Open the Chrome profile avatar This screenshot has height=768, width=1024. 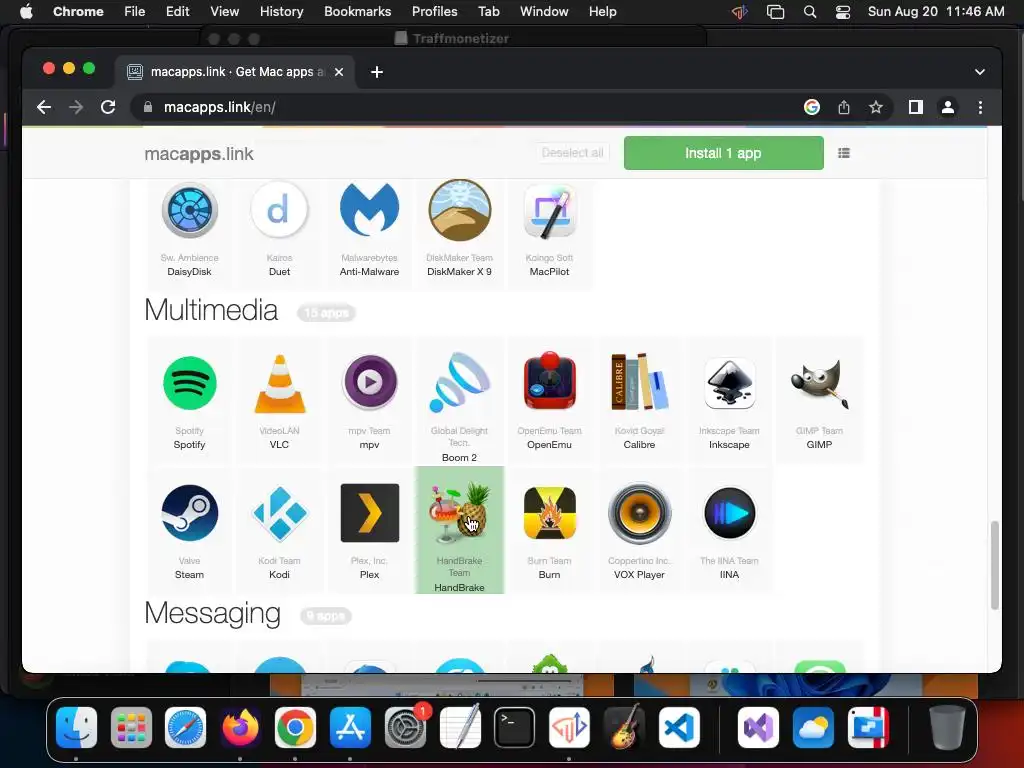point(948,107)
